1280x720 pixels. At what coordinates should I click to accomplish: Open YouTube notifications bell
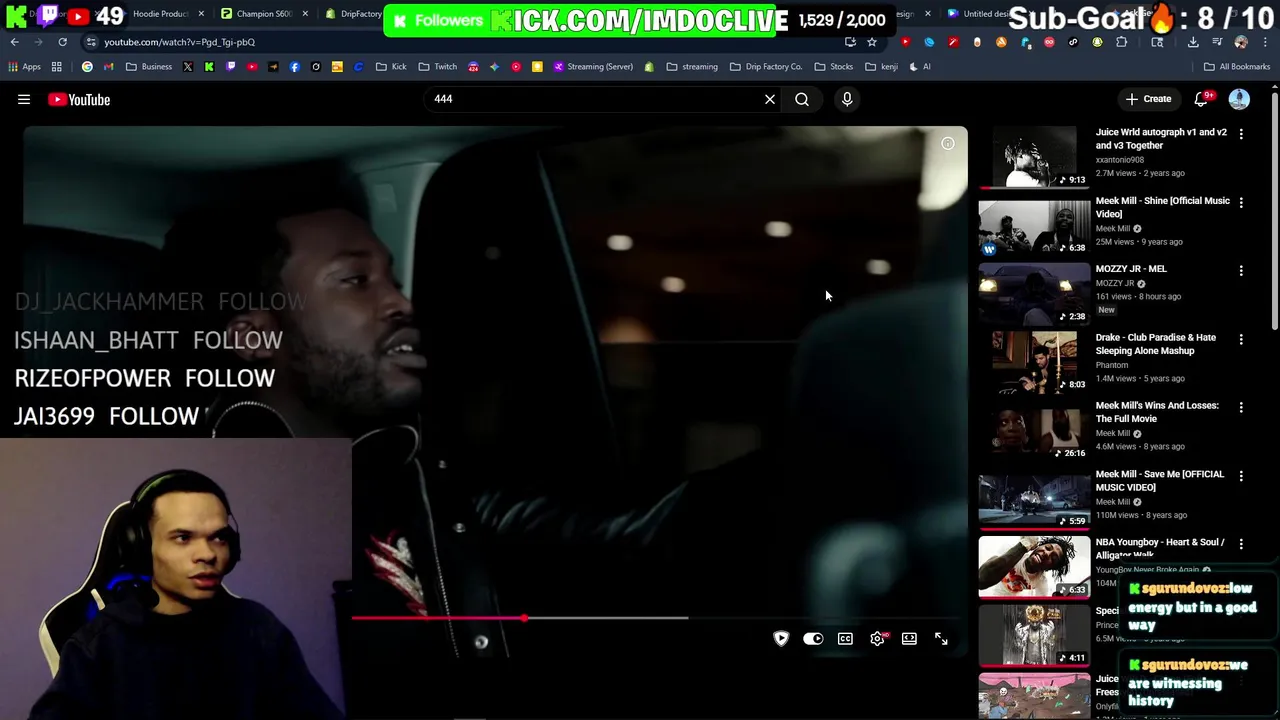point(1203,99)
